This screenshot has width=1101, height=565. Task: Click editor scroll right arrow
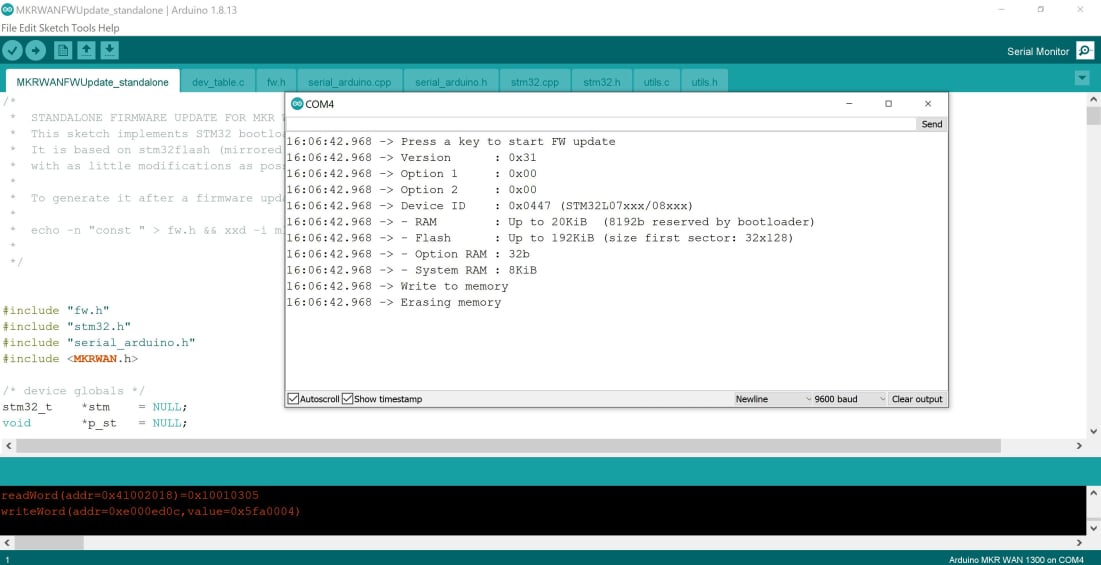click(1079, 446)
